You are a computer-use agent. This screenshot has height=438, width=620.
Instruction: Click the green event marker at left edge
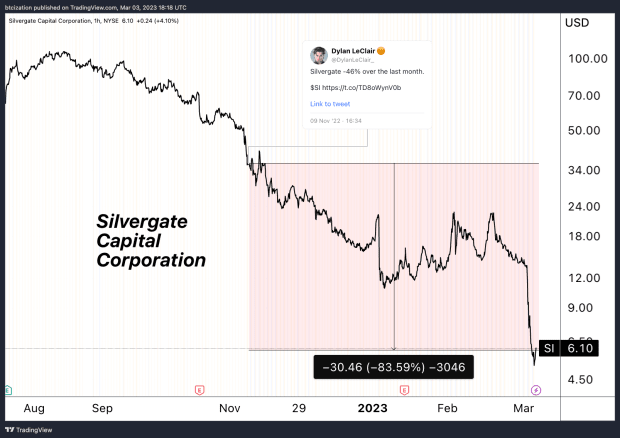[x=8, y=388]
